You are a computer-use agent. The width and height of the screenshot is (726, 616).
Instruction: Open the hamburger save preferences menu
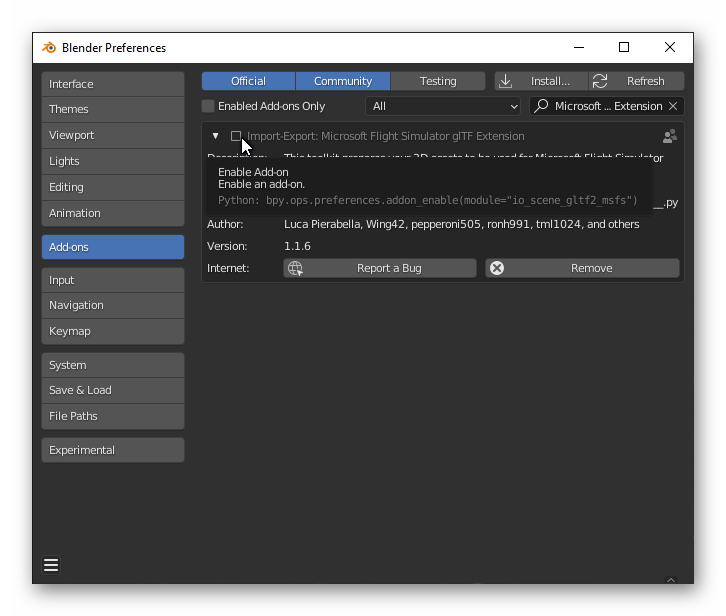click(x=51, y=565)
